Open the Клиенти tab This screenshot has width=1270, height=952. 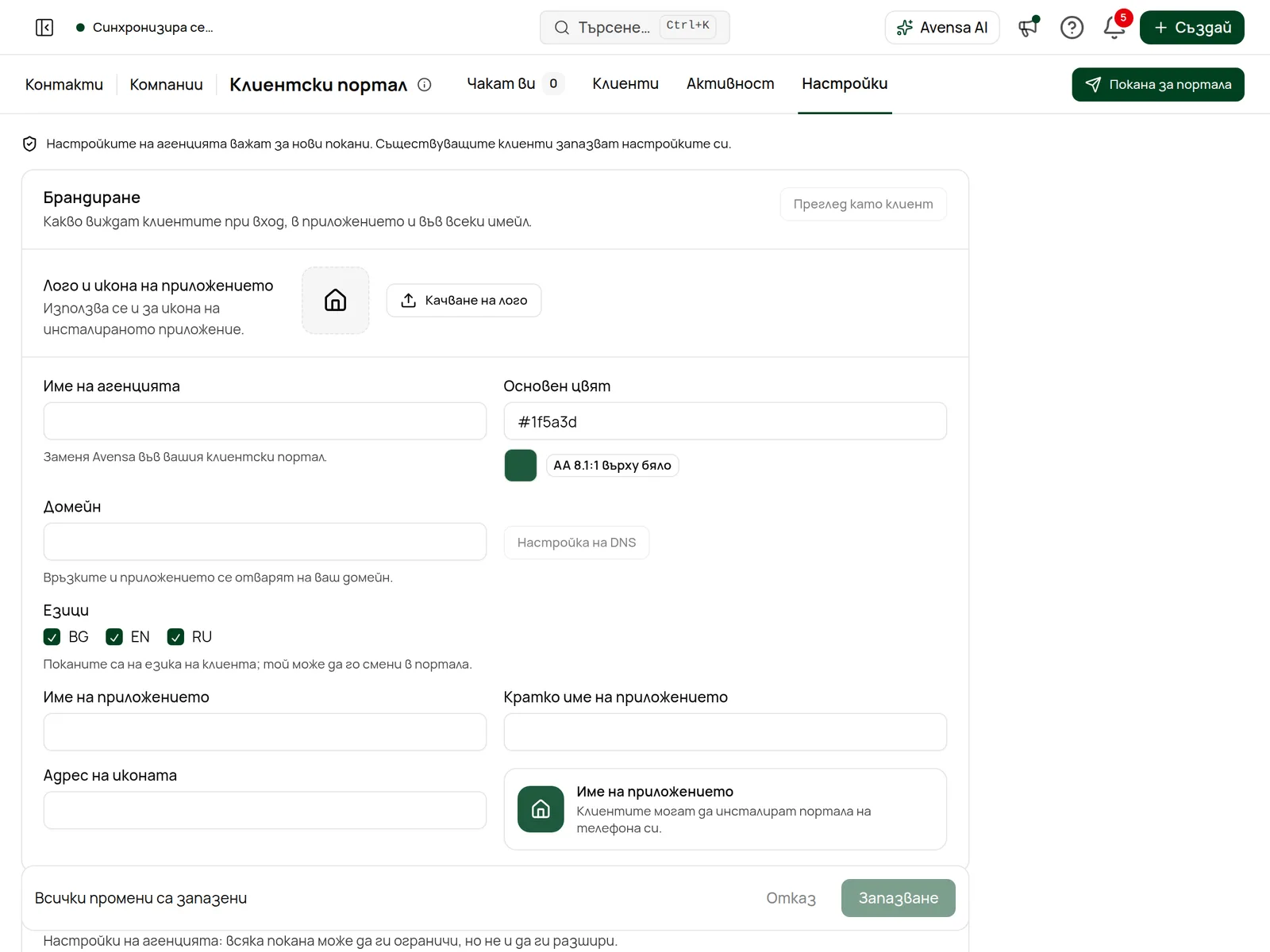(x=625, y=83)
